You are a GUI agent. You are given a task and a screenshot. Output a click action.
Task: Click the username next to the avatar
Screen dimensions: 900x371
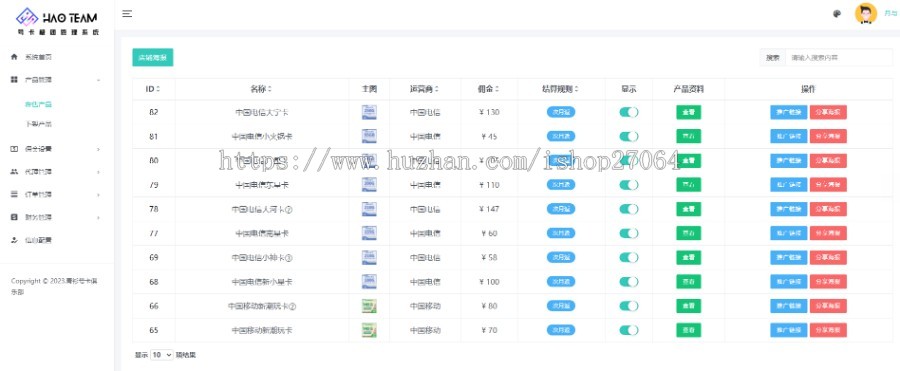[x=890, y=14]
